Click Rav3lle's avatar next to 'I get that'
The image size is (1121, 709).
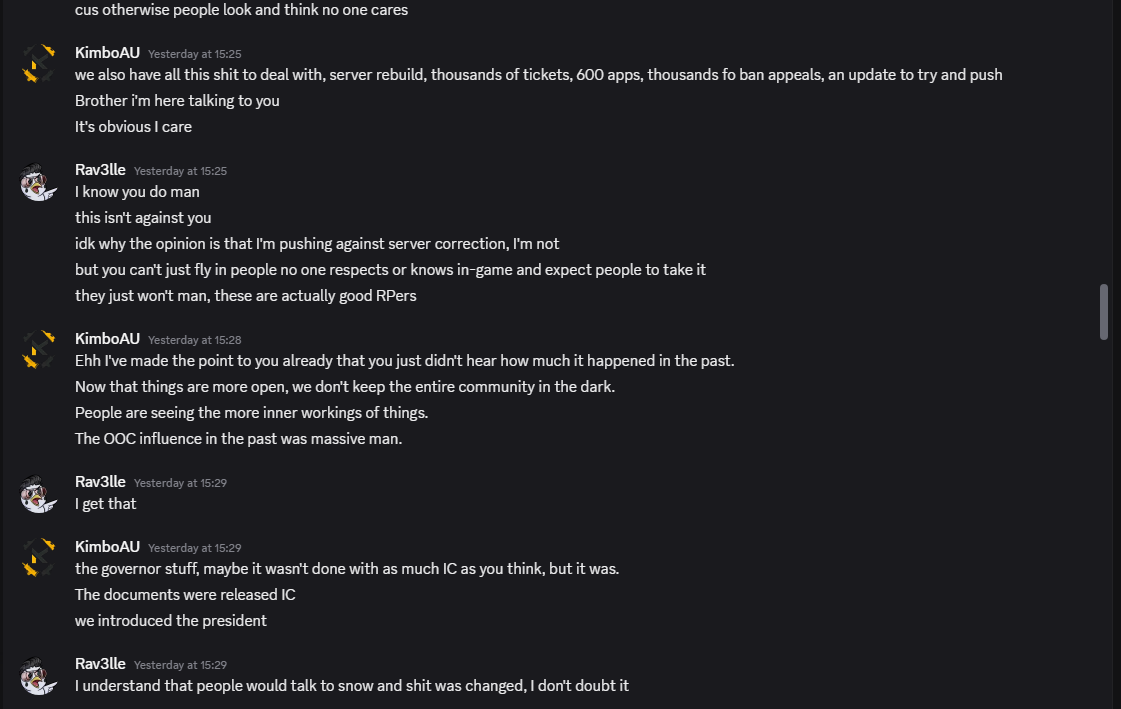pos(38,492)
